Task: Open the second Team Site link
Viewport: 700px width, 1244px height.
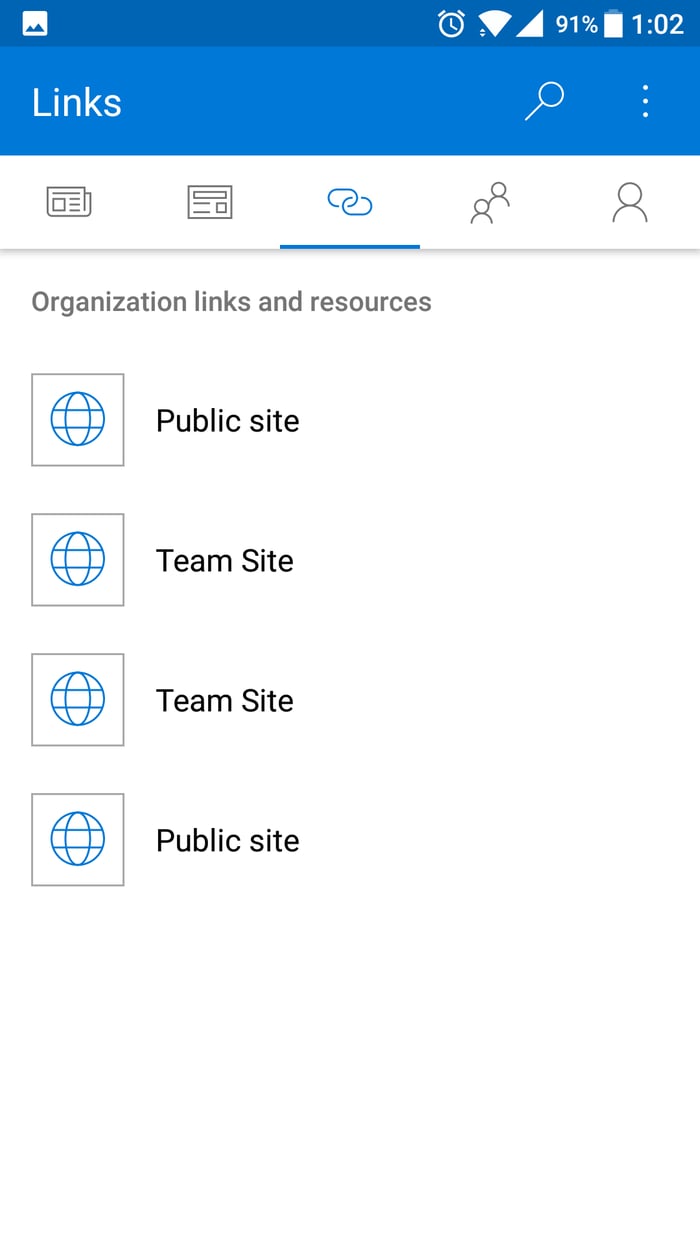Action: pos(224,700)
